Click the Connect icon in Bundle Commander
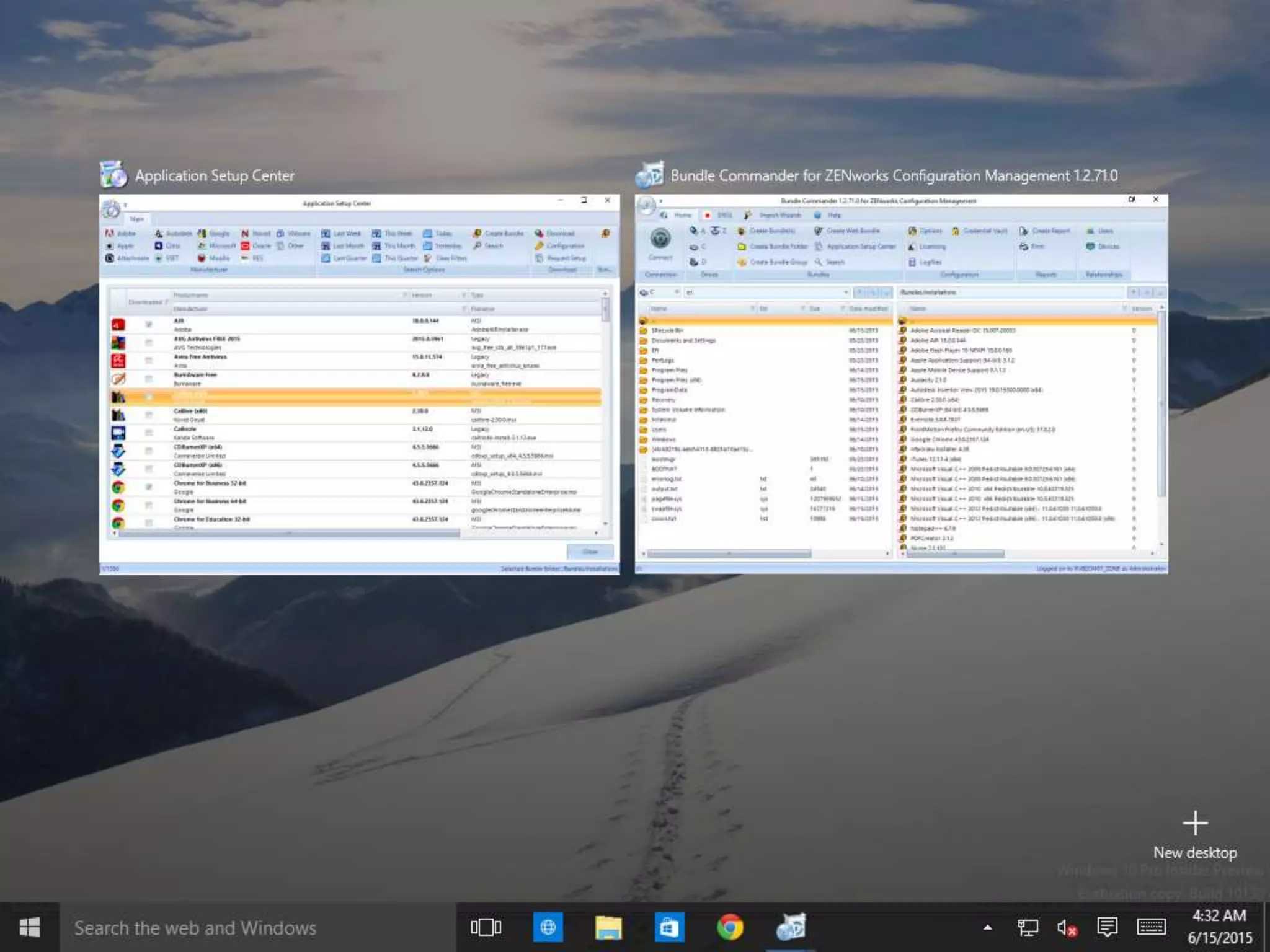Screen dimensions: 1270x952 [660, 239]
